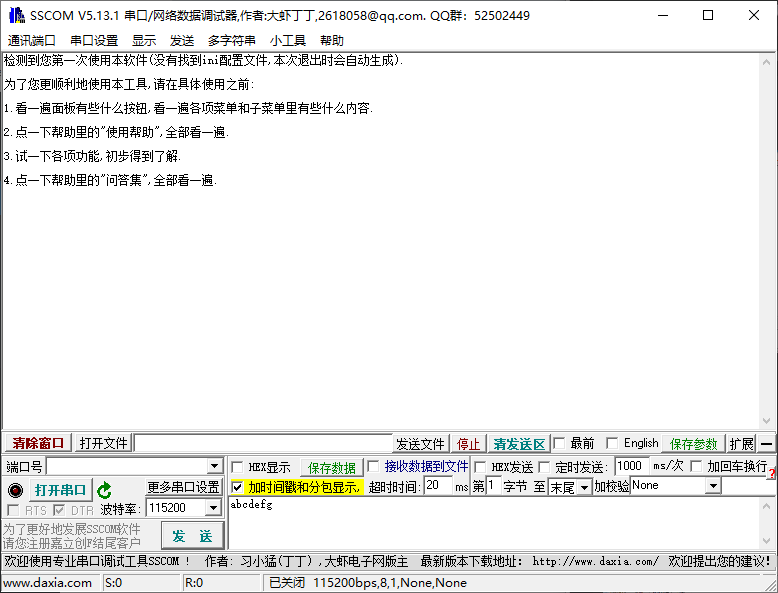Viewport: 778px width, 593px height.
Task: Open the 串口设置 menu
Action: pos(94,40)
